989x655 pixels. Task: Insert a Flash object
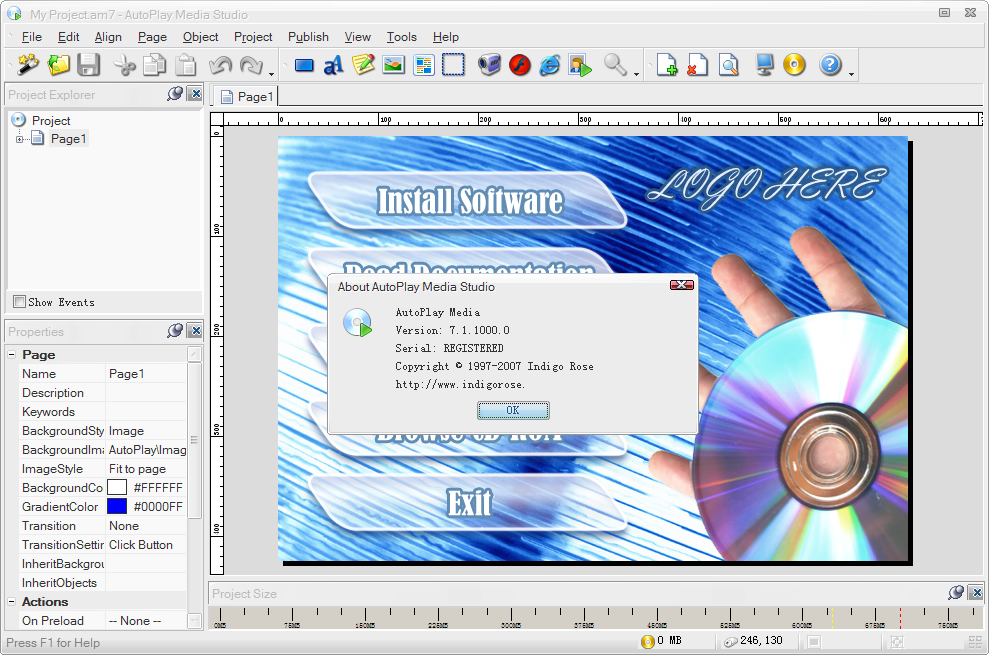click(520, 64)
